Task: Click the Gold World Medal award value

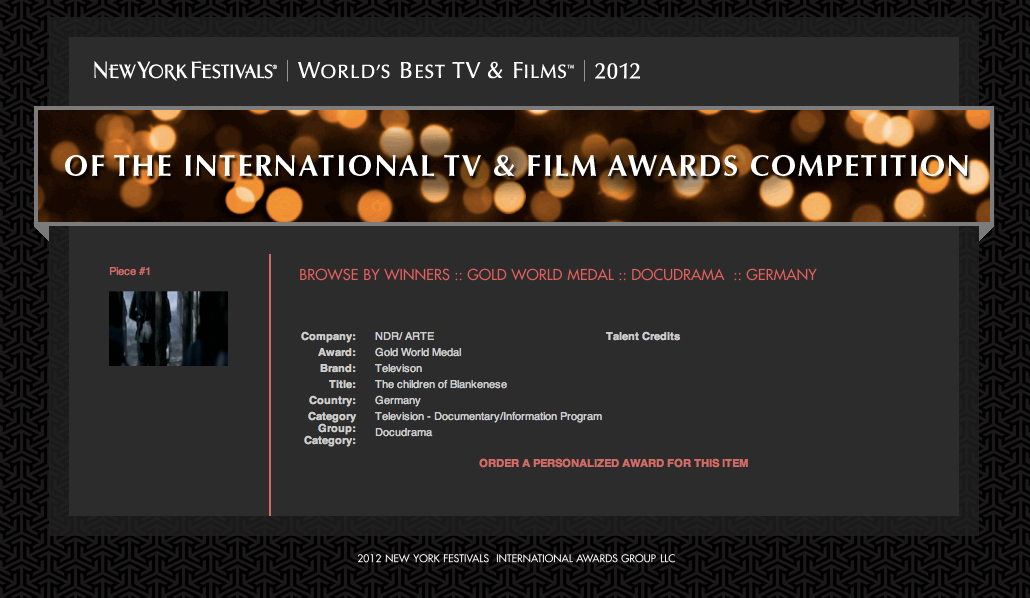Action: coord(418,352)
